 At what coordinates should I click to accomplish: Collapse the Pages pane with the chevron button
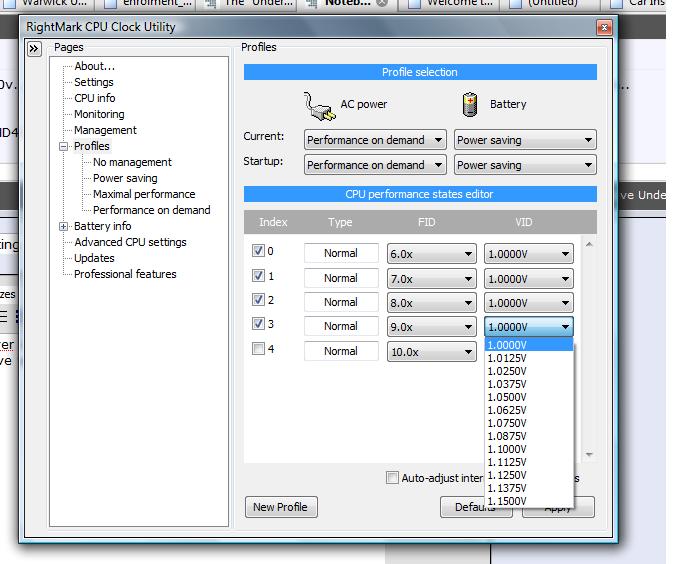click(x=34, y=48)
